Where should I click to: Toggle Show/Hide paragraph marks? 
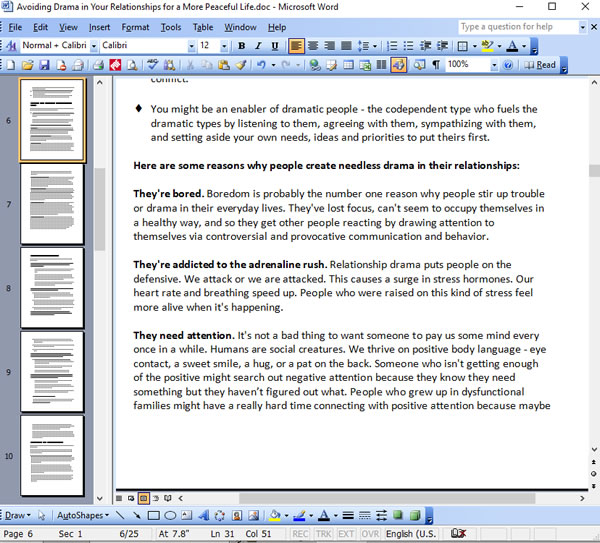(436, 65)
